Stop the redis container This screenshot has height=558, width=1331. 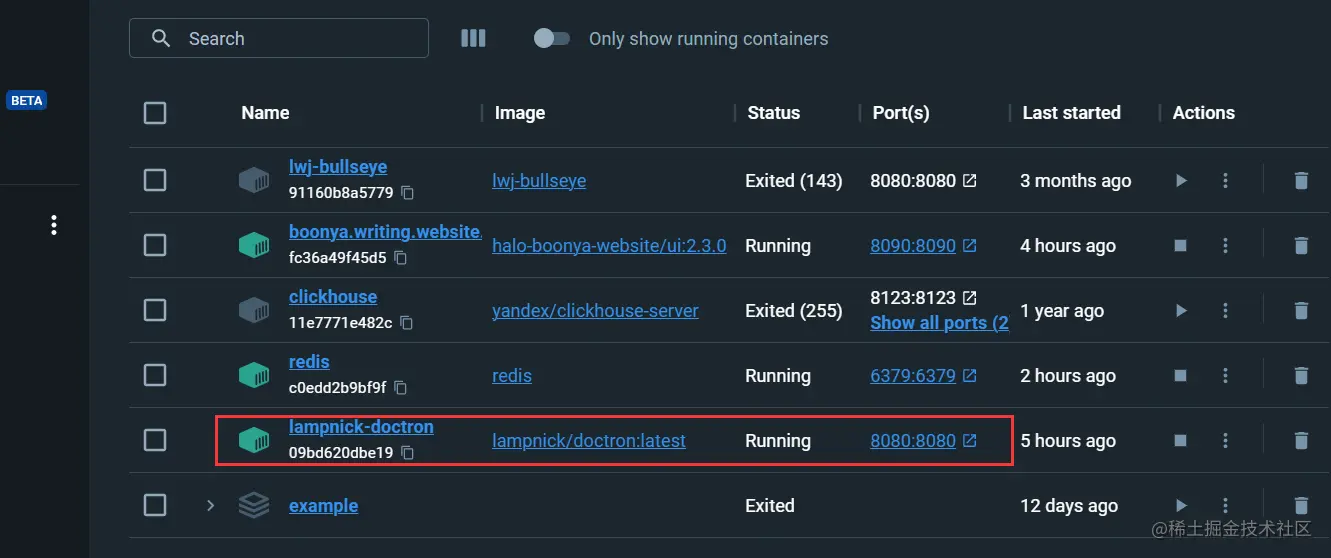pyautogui.click(x=1181, y=376)
